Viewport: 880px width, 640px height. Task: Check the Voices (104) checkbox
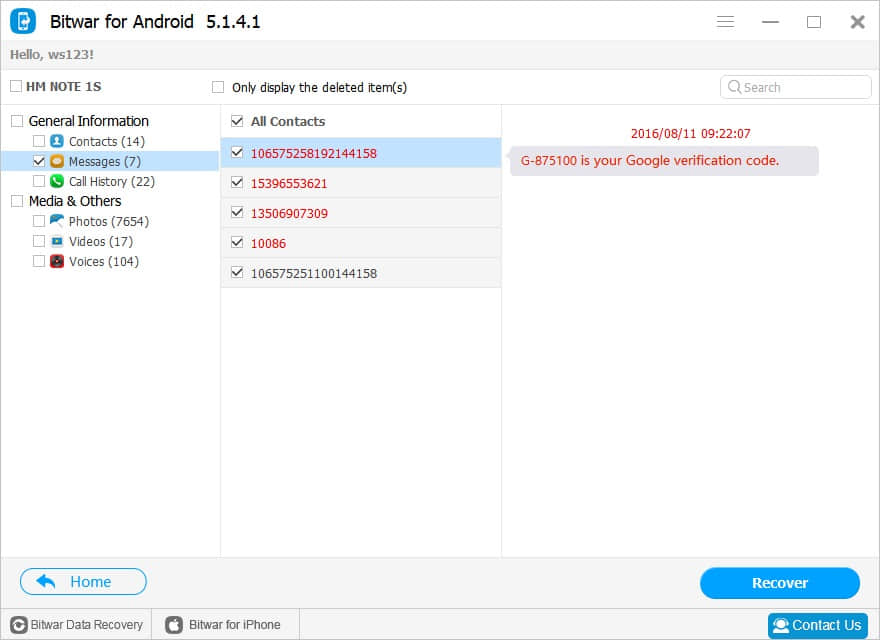tap(39, 261)
